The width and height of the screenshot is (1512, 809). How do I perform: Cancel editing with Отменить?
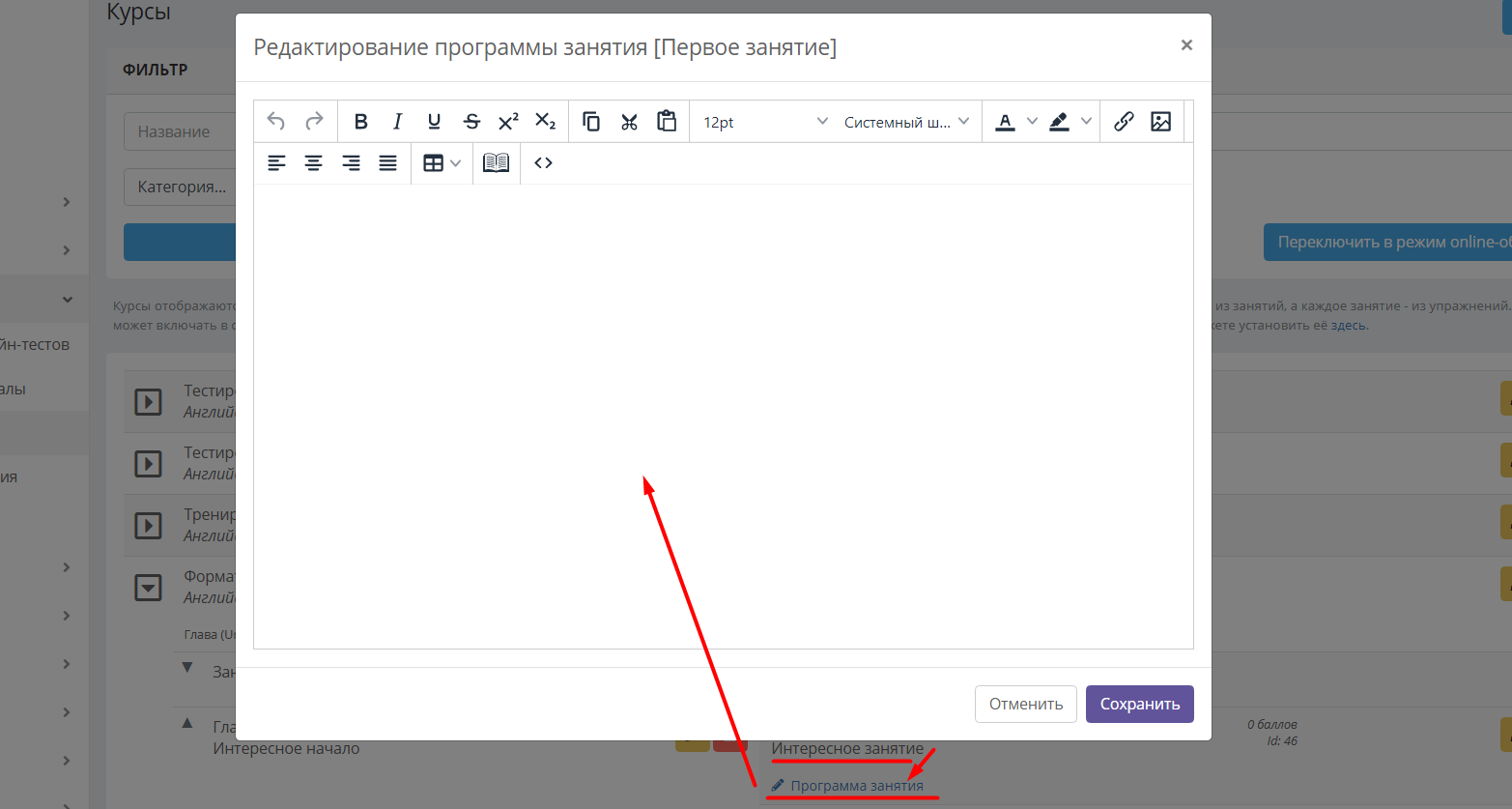point(1025,704)
